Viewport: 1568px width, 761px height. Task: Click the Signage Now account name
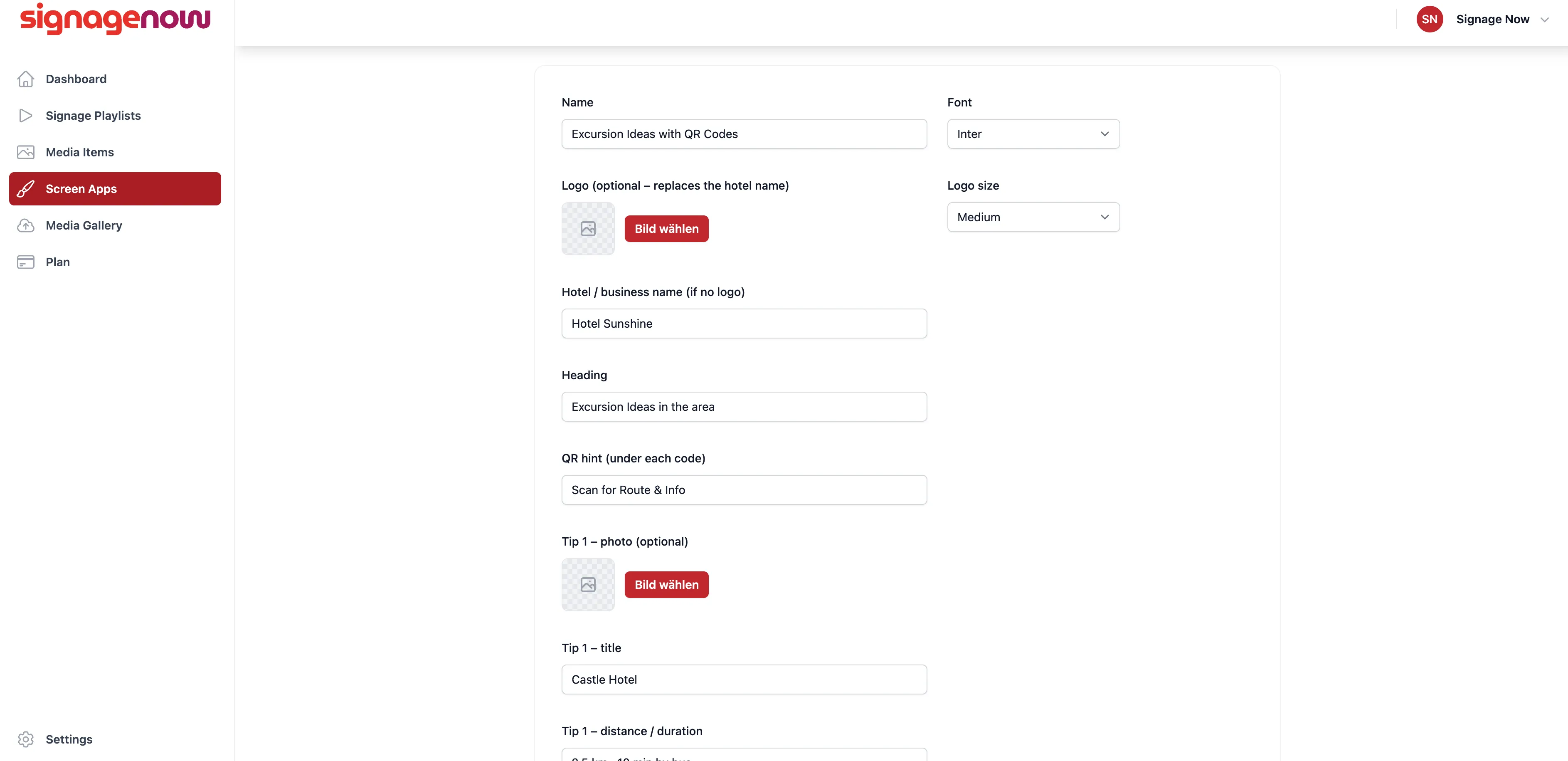(1492, 20)
